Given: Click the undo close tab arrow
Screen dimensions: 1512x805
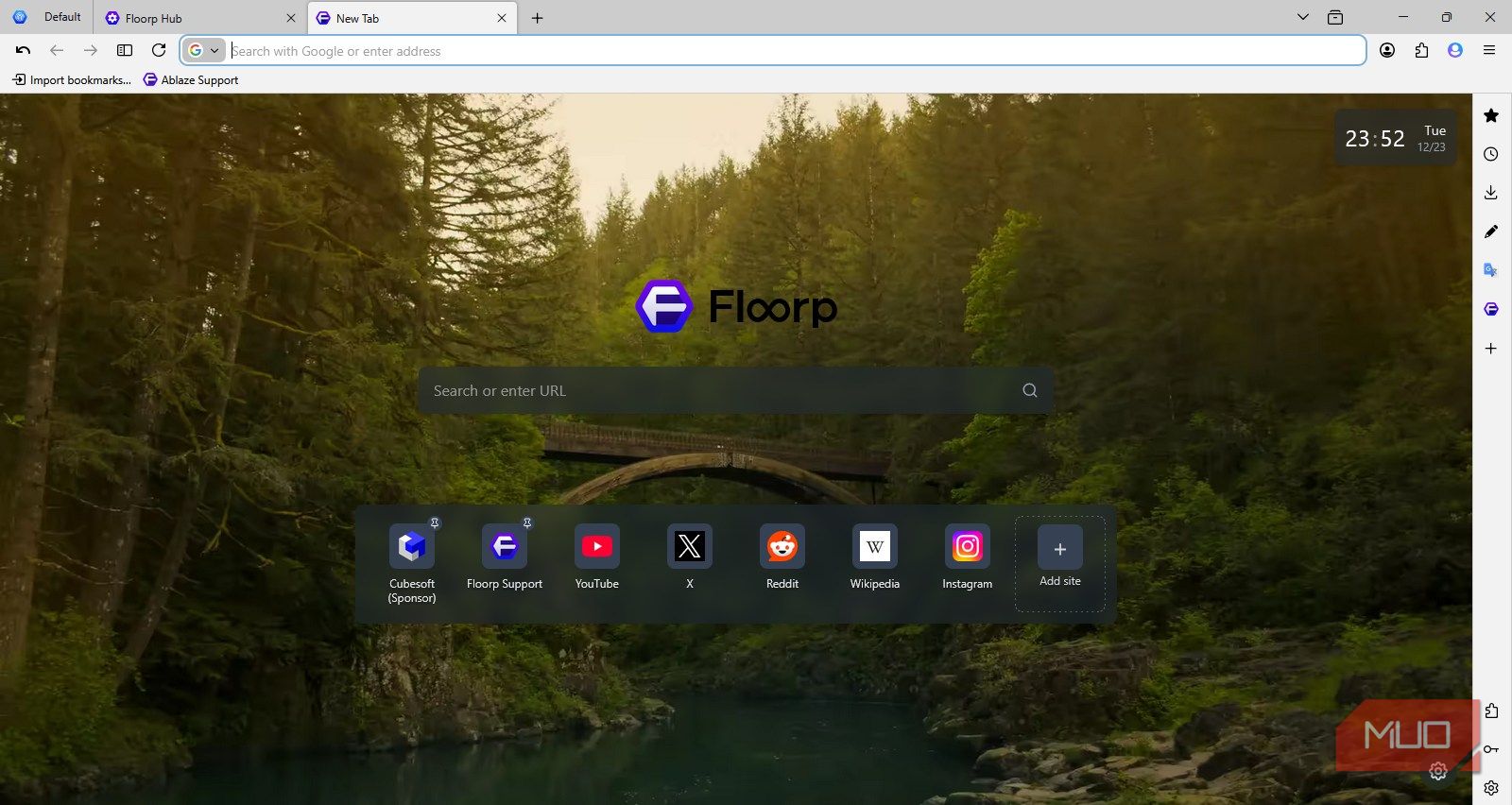Looking at the screenshot, I should point(23,51).
